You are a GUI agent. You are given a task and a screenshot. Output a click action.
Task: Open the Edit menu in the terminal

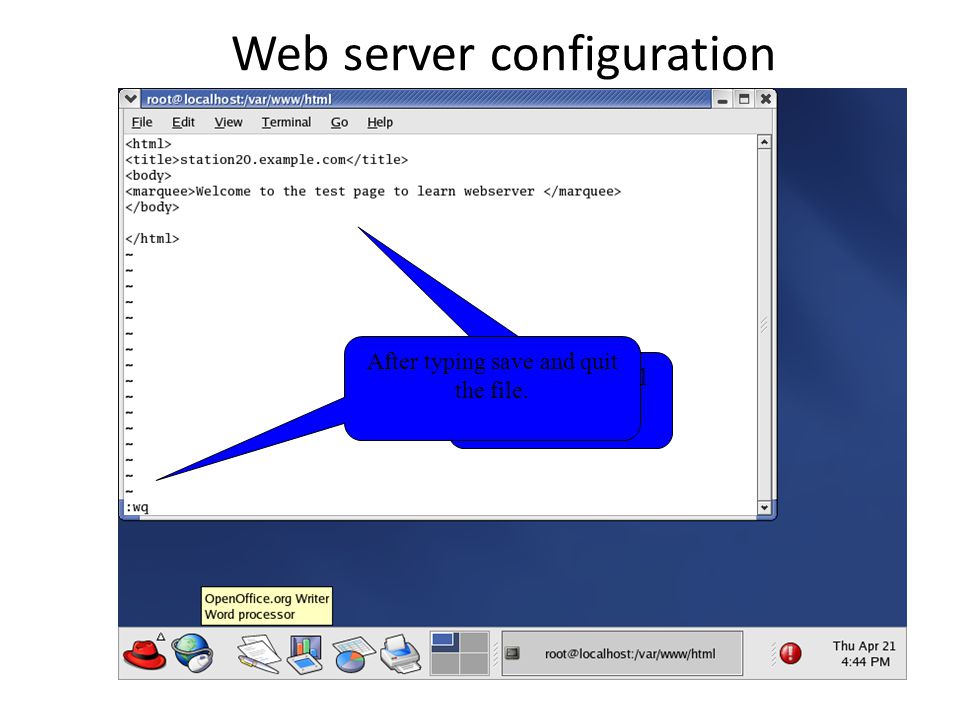[x=183, y=122]
